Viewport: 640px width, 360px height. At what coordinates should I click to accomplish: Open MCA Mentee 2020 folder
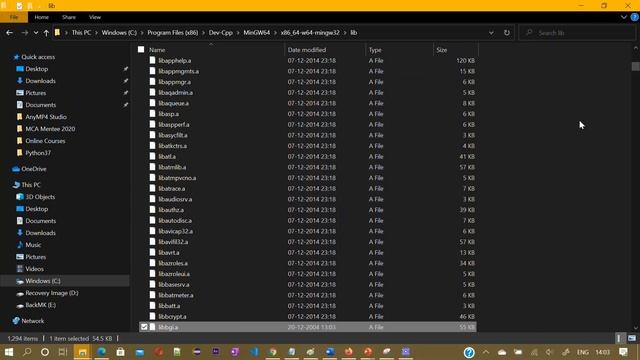tap(50, 129)
